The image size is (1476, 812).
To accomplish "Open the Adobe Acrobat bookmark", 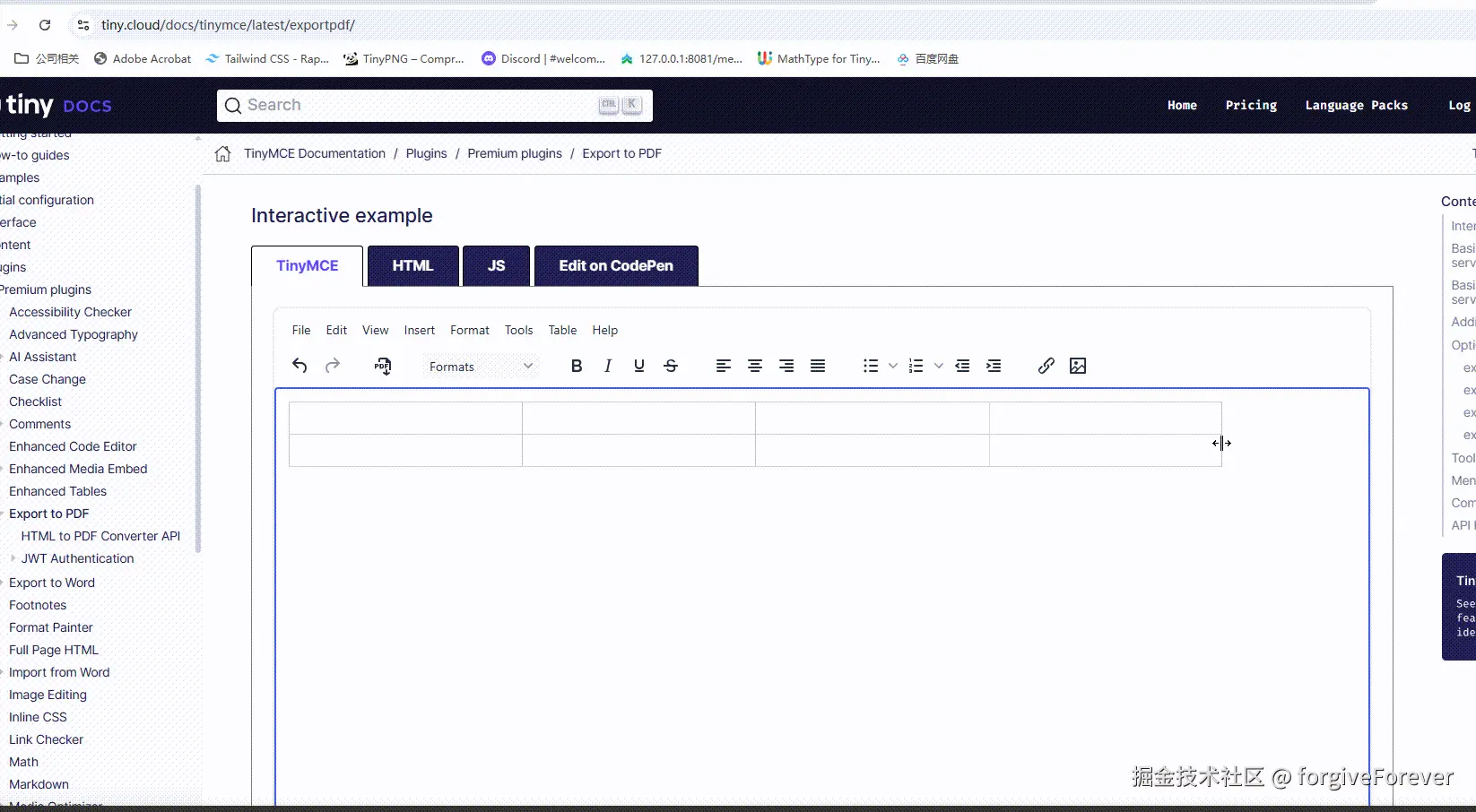I will 143,58.
